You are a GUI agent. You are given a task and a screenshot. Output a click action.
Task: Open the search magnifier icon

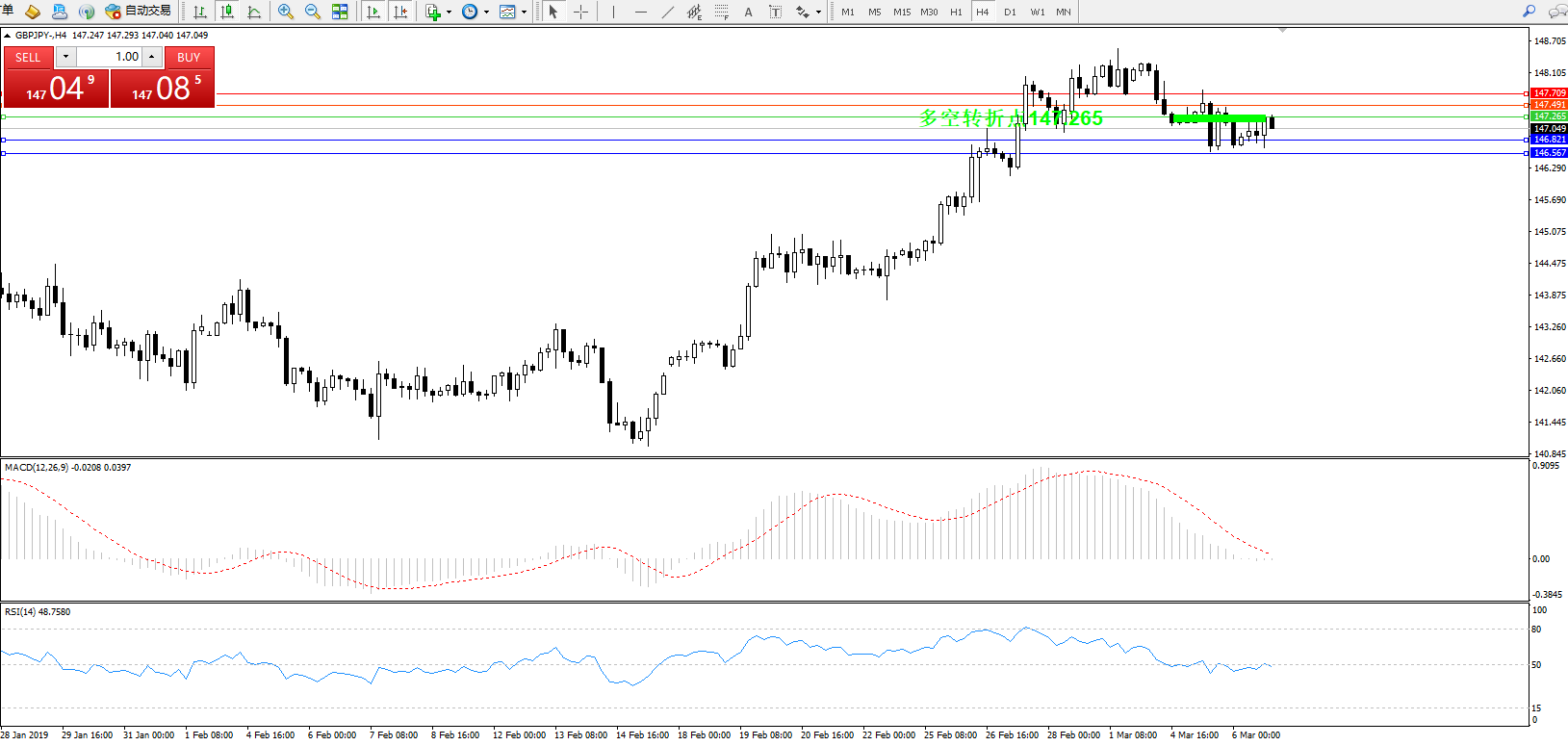coord(1529,12)
